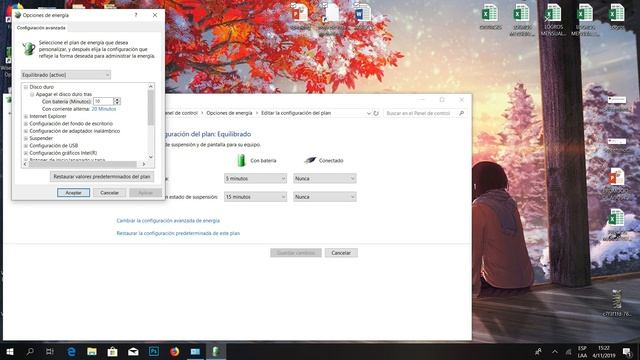Open the Windows Start menu
The height and width of the screenshot is (360, 640).
[x=10, y=351]
